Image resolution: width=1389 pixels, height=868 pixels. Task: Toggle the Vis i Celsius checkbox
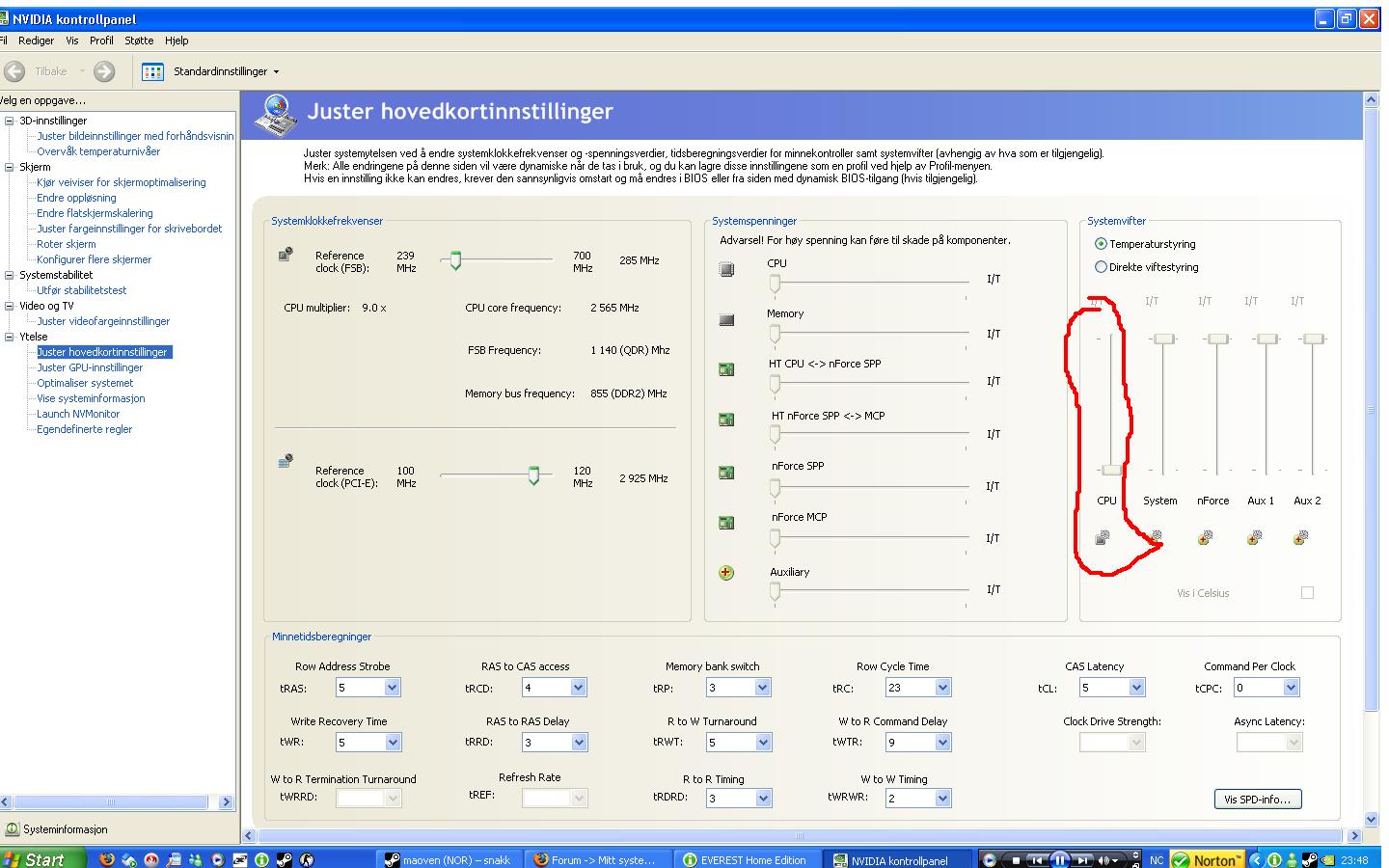(x=1307, y=593)
